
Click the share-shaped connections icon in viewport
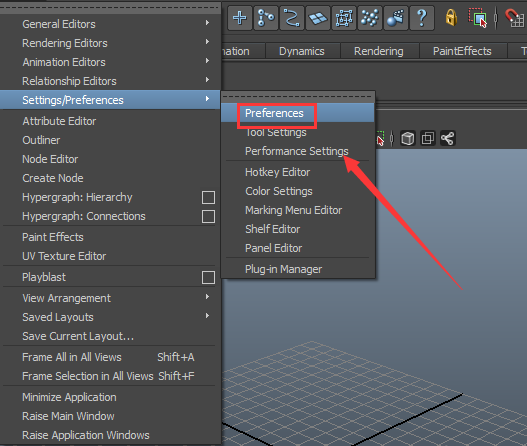(x=448, y=138)
